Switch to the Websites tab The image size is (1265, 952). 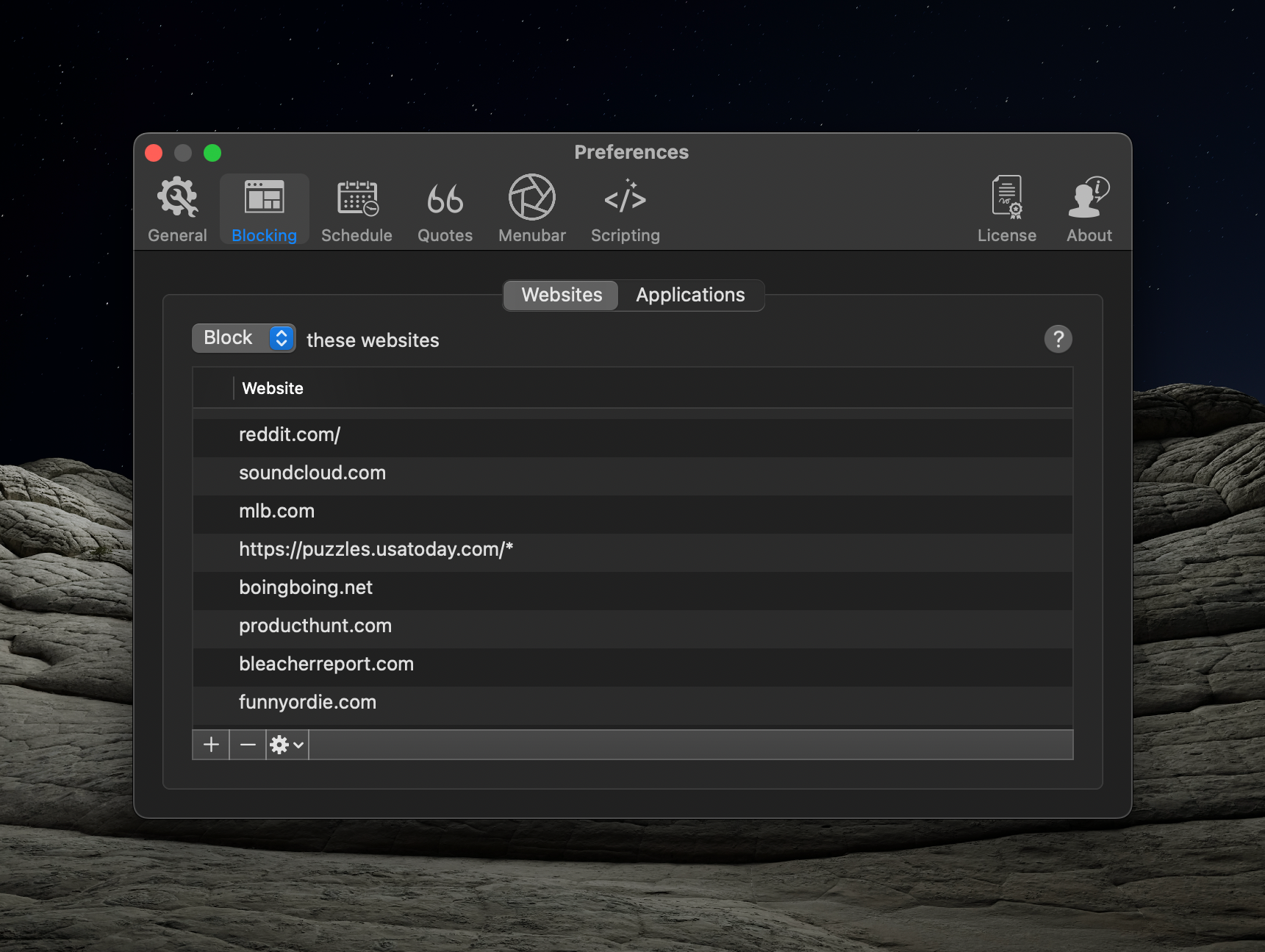pyautogui.click(x=562, y=295)
